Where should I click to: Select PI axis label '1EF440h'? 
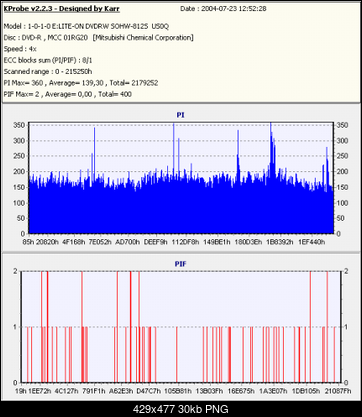click(x=311, y=242)
